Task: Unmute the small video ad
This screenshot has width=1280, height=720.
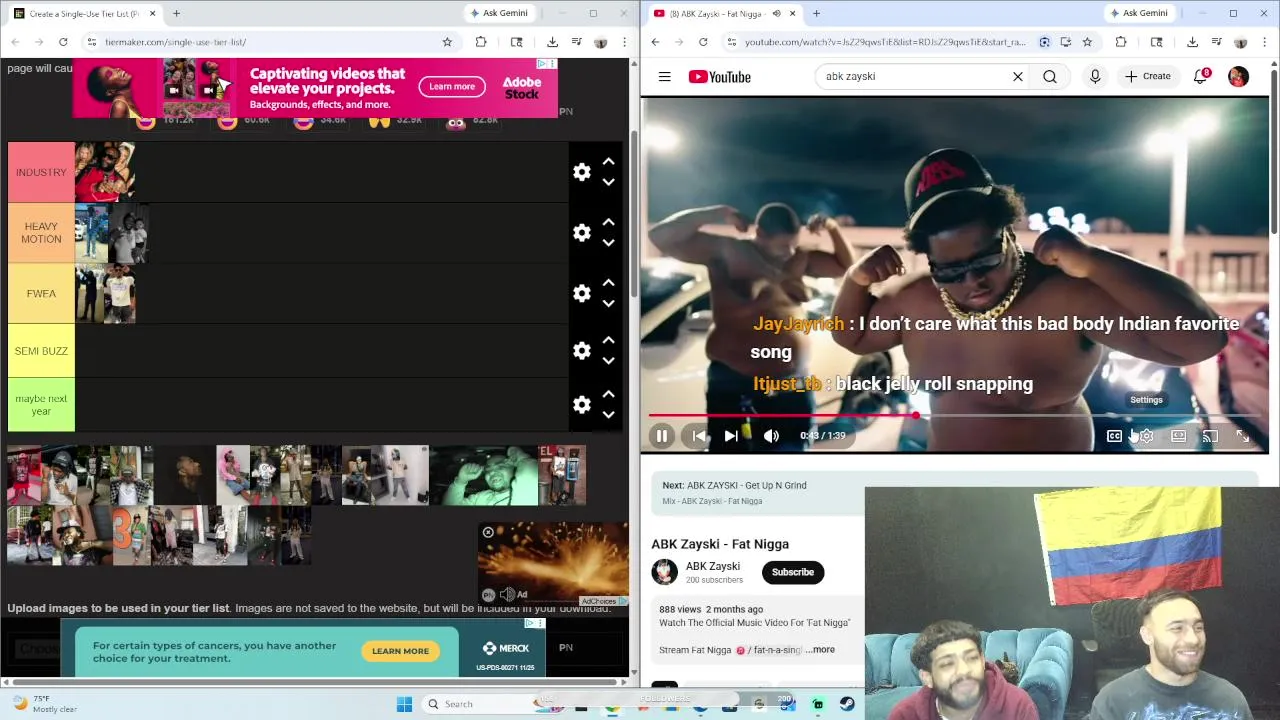Action: click(507, 594)
